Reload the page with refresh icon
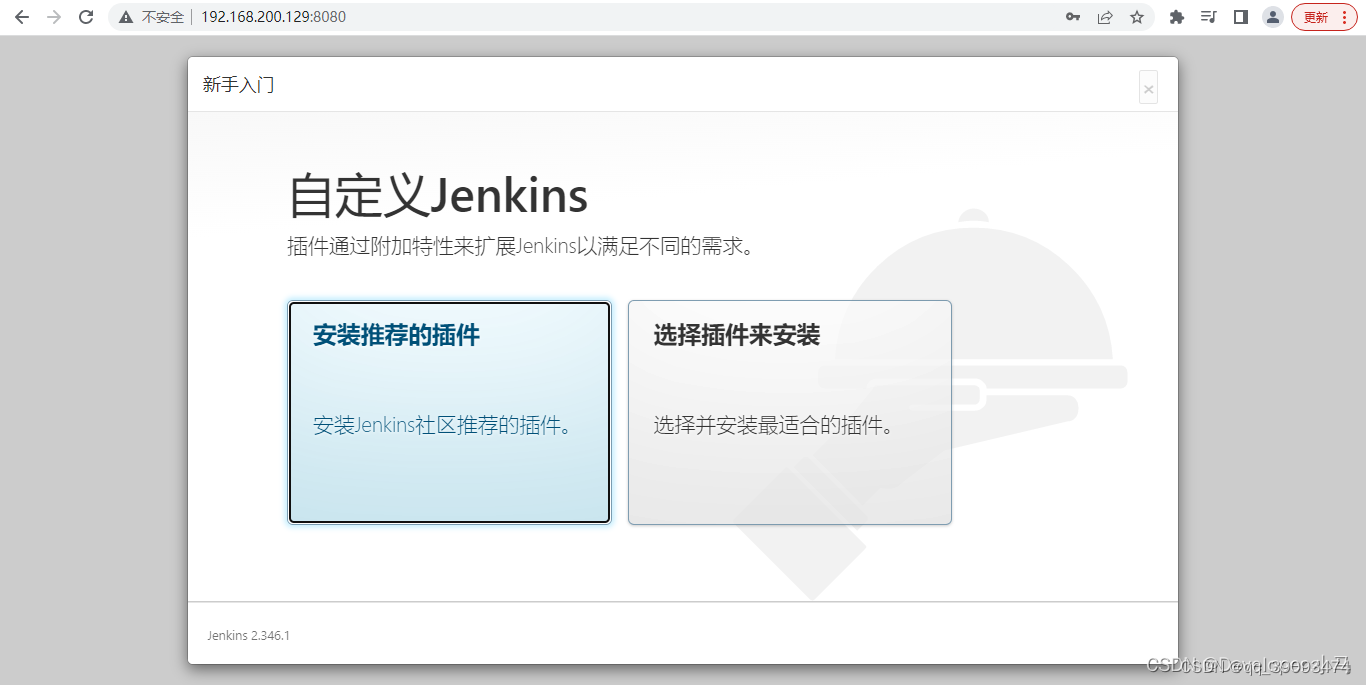The width and height of the screenshot is (1366, 685). [86, 17]
